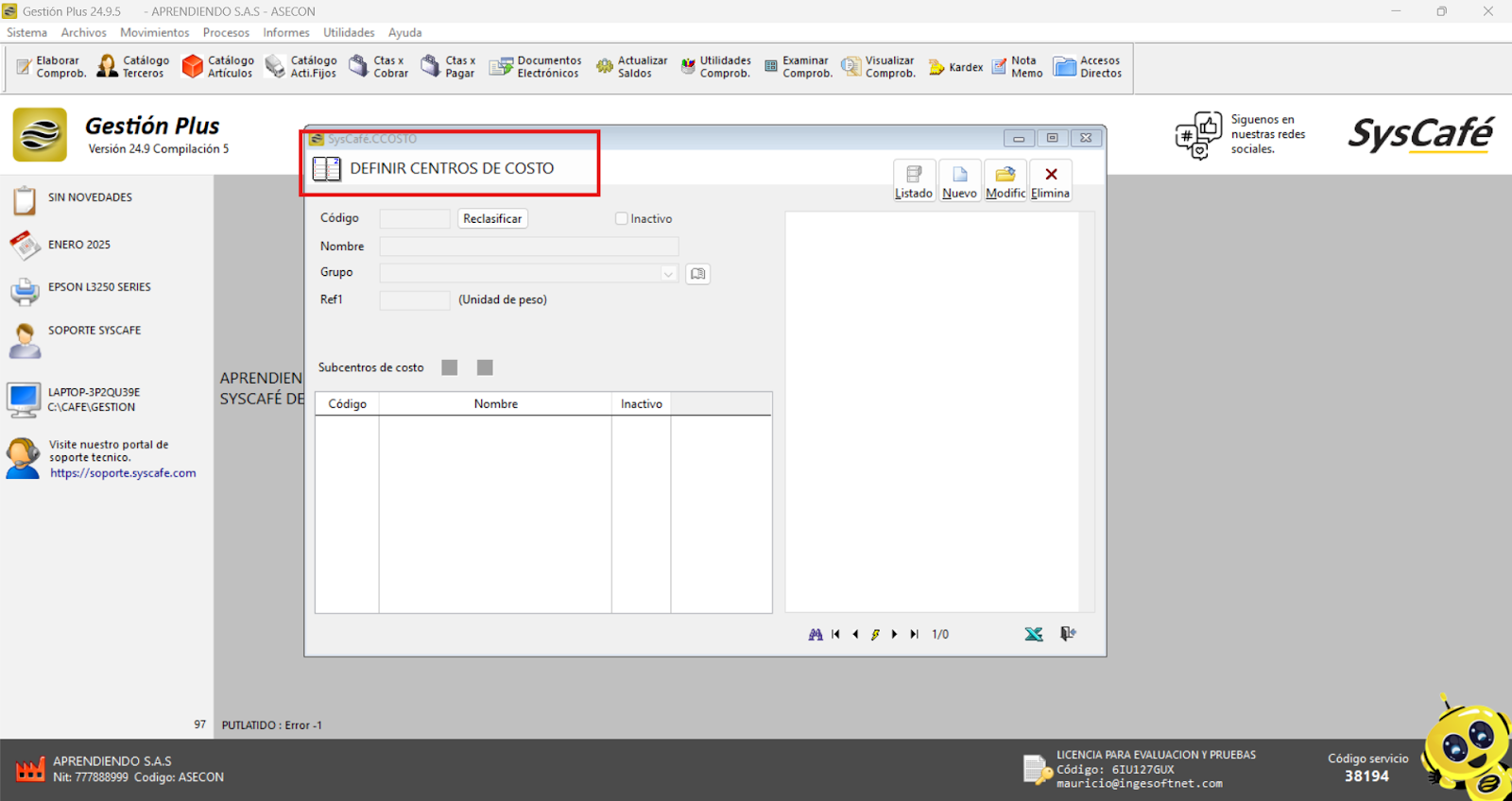1512x801 pixels.
Task: Go to the last record with the navigation arrow
Action: click(x=914, y=634)
